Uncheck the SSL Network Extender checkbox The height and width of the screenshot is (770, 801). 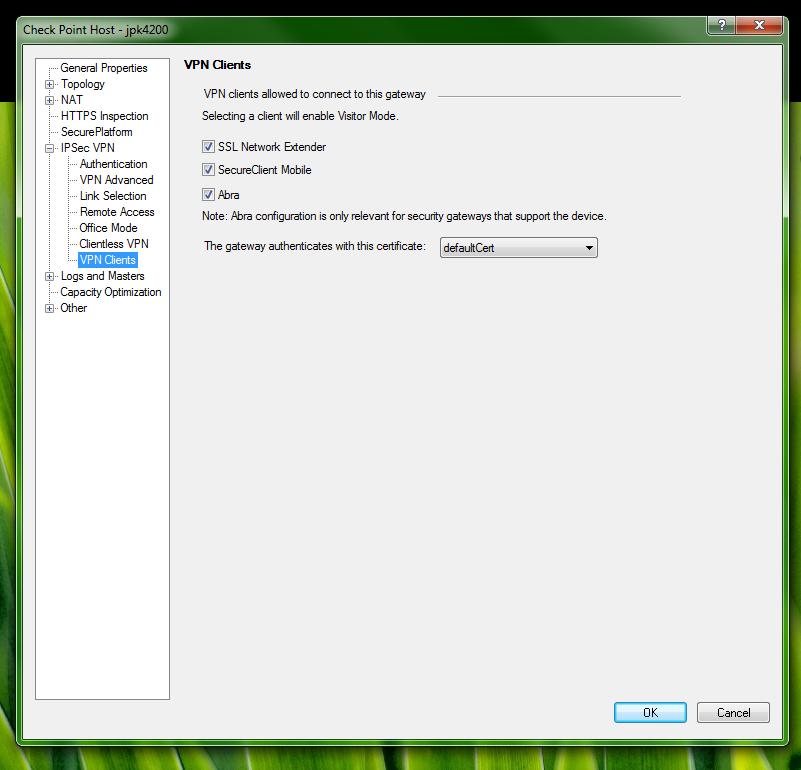(x=208, y=147)
